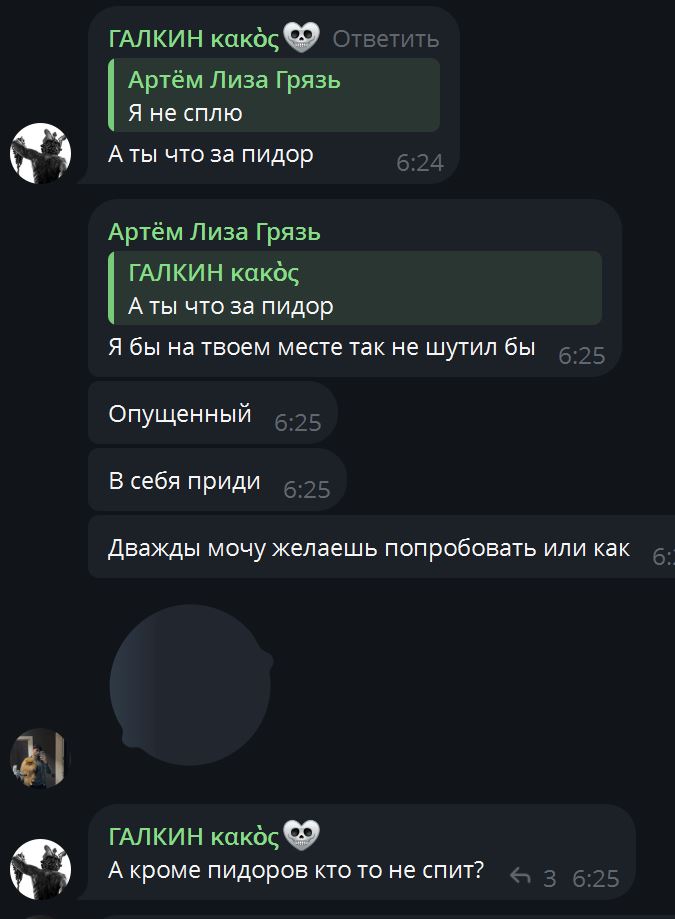
Task: Jump to quoted message from ГАЛКИН како̀ς
Action: pyautogui.click(x=354, y=288)
